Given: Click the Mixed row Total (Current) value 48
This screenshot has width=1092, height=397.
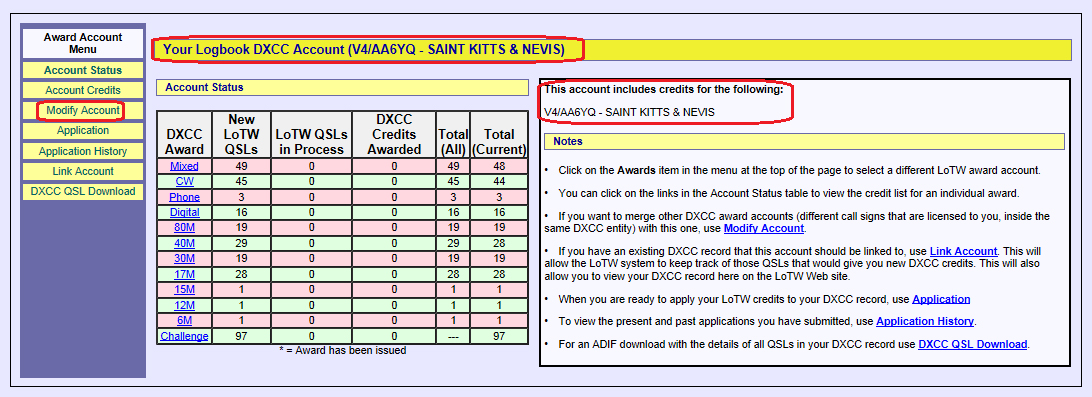Looking at the screenshot, I should [x=499, y=166].
